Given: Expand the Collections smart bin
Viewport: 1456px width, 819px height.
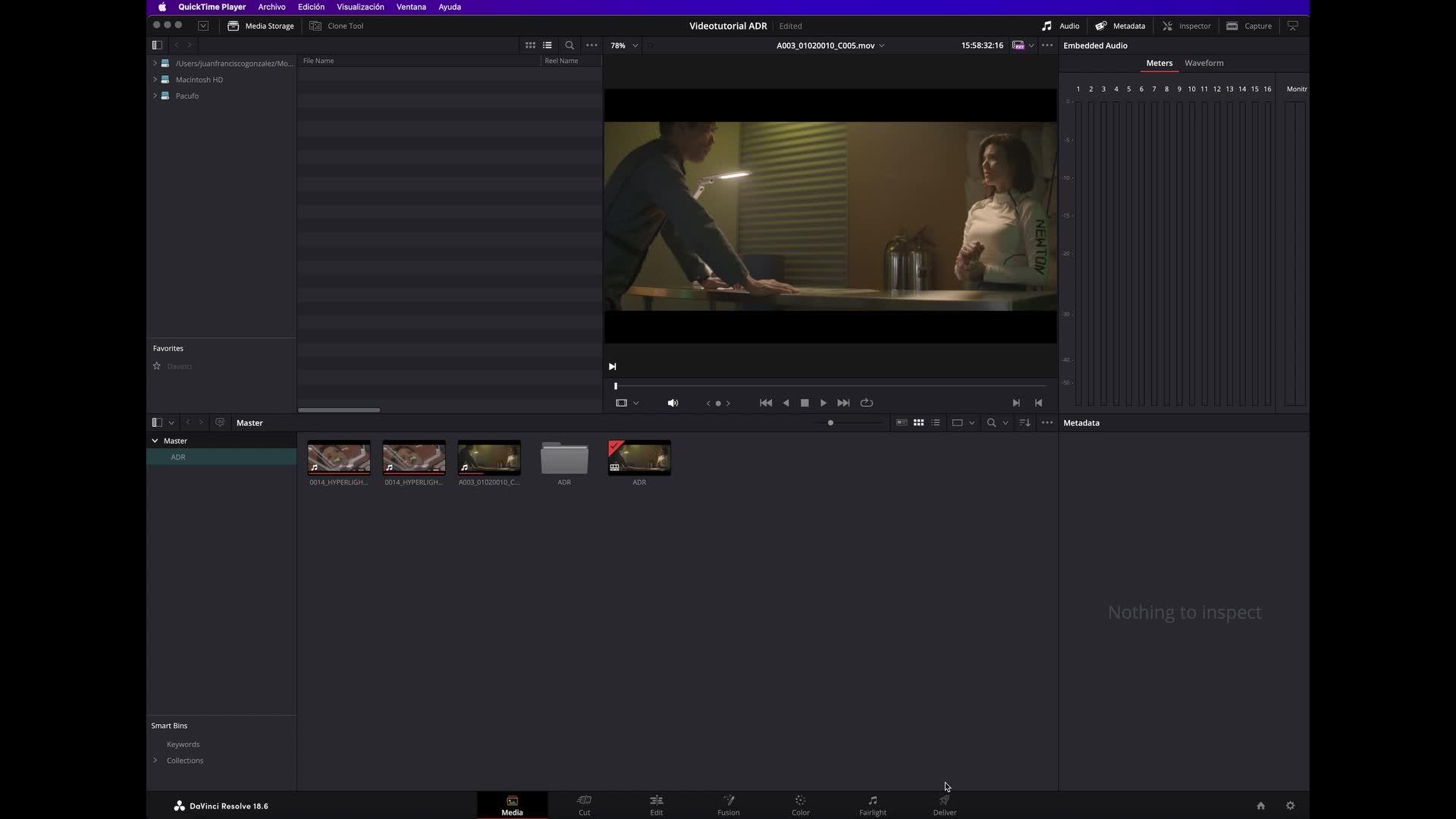Looking at the screenshot, I should [x=155, y=761].
